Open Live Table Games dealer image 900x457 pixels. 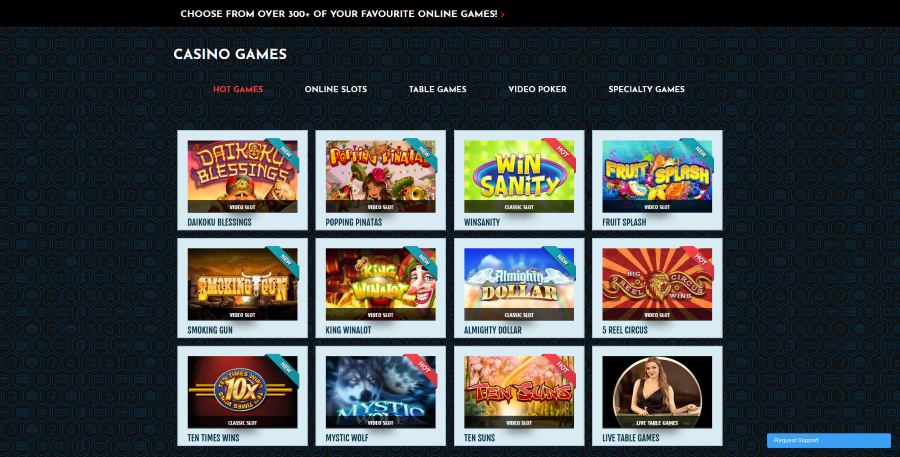pos(657,392)
